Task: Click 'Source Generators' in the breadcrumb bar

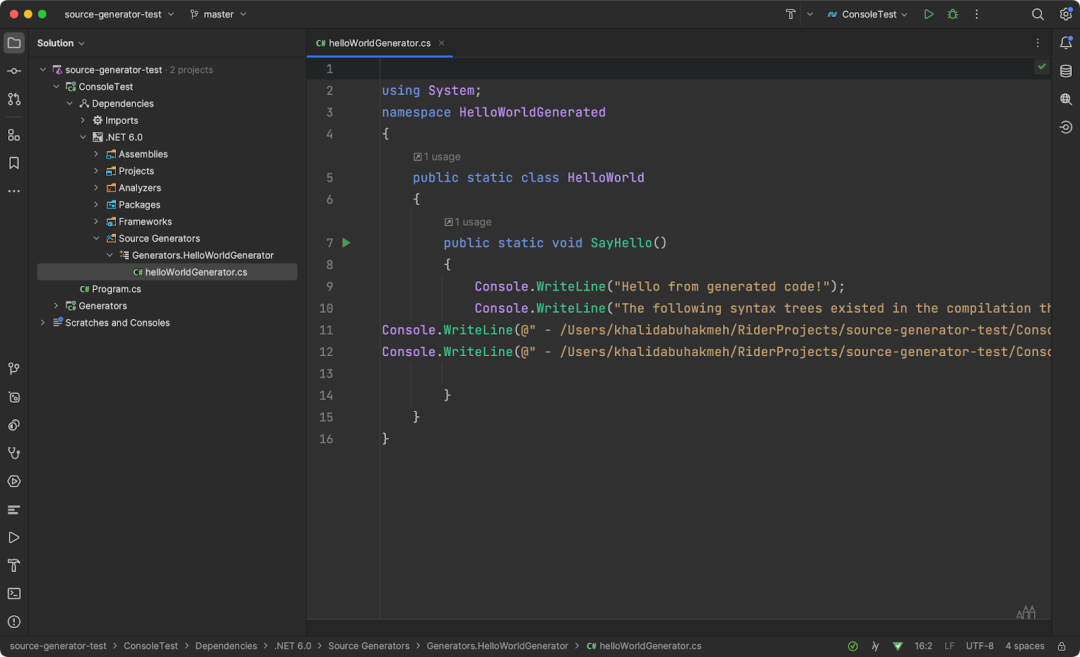Action: [x=368, y=646]
